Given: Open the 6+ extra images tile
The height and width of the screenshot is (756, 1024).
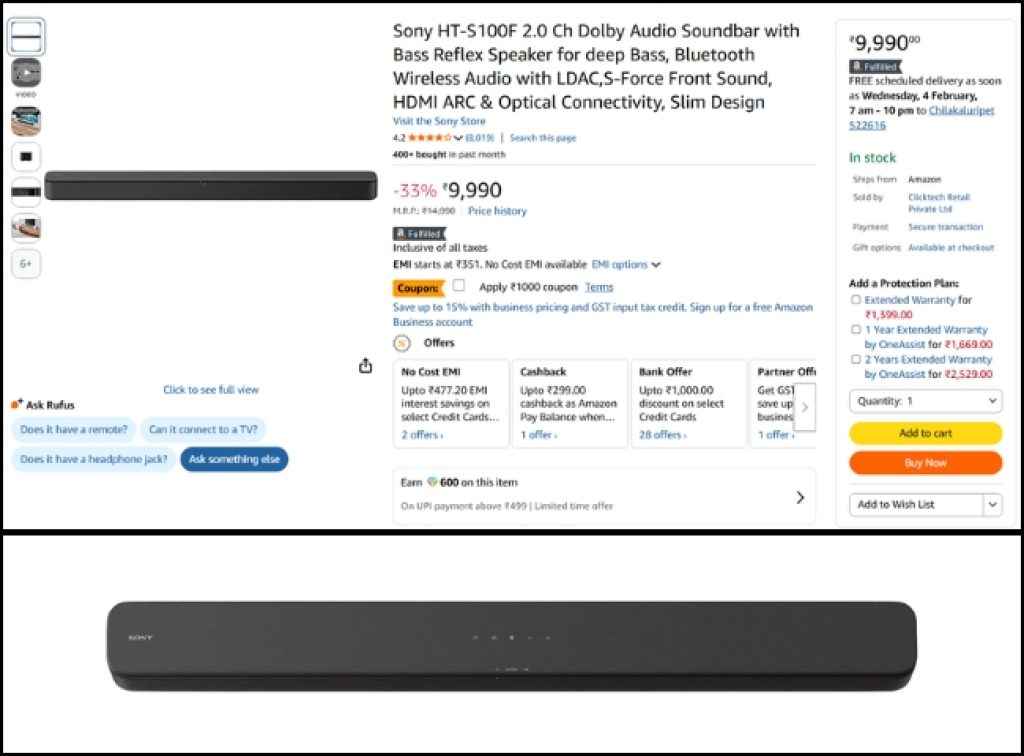Looking at the screenshot, I should 25,264.
